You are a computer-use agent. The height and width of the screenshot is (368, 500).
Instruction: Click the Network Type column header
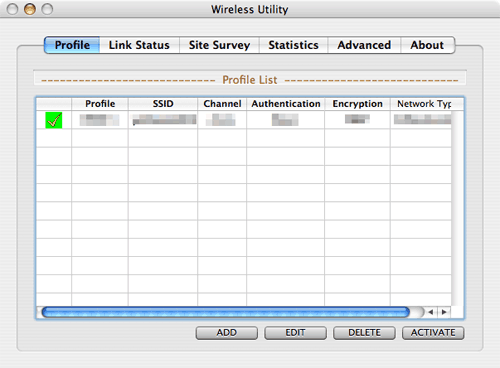pos(424,104)
